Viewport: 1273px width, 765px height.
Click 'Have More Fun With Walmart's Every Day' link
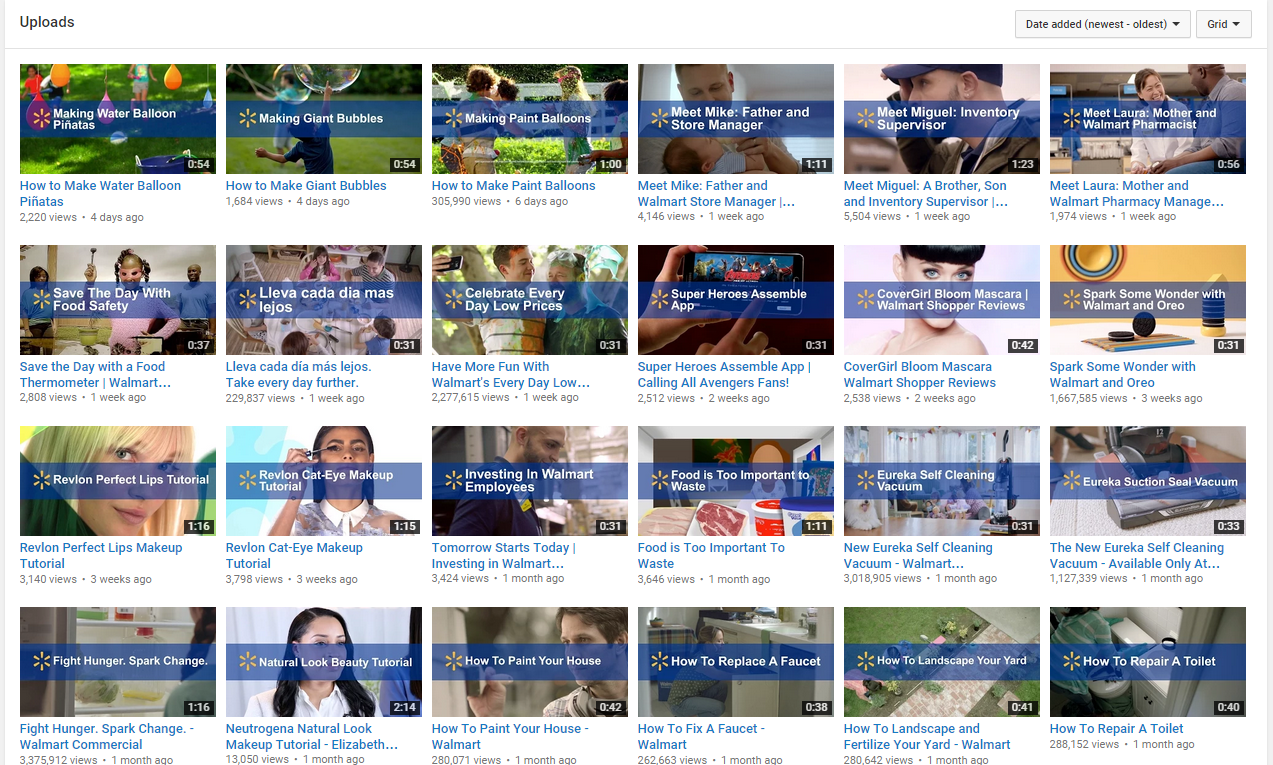click(511, 374)
